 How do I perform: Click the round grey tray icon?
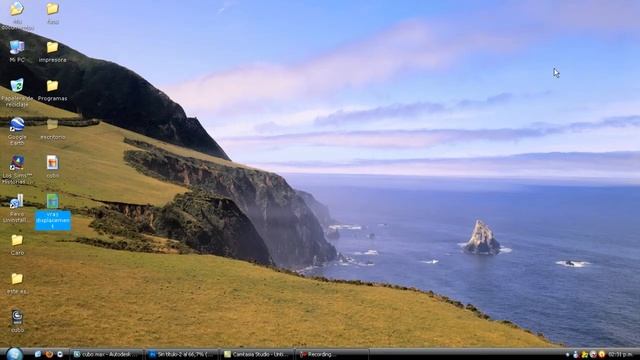coord(593,354)
